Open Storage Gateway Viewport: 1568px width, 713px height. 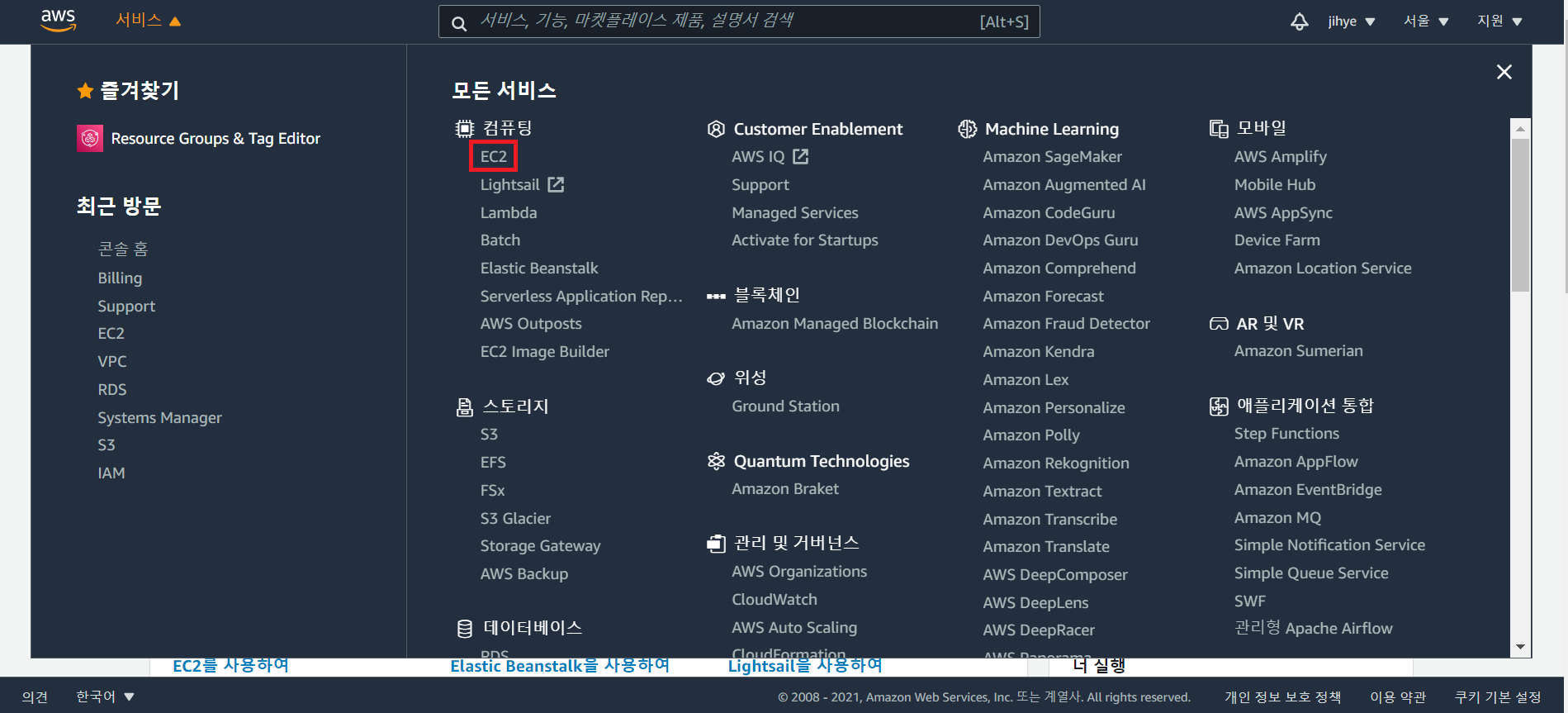click(x=540, y=545)
